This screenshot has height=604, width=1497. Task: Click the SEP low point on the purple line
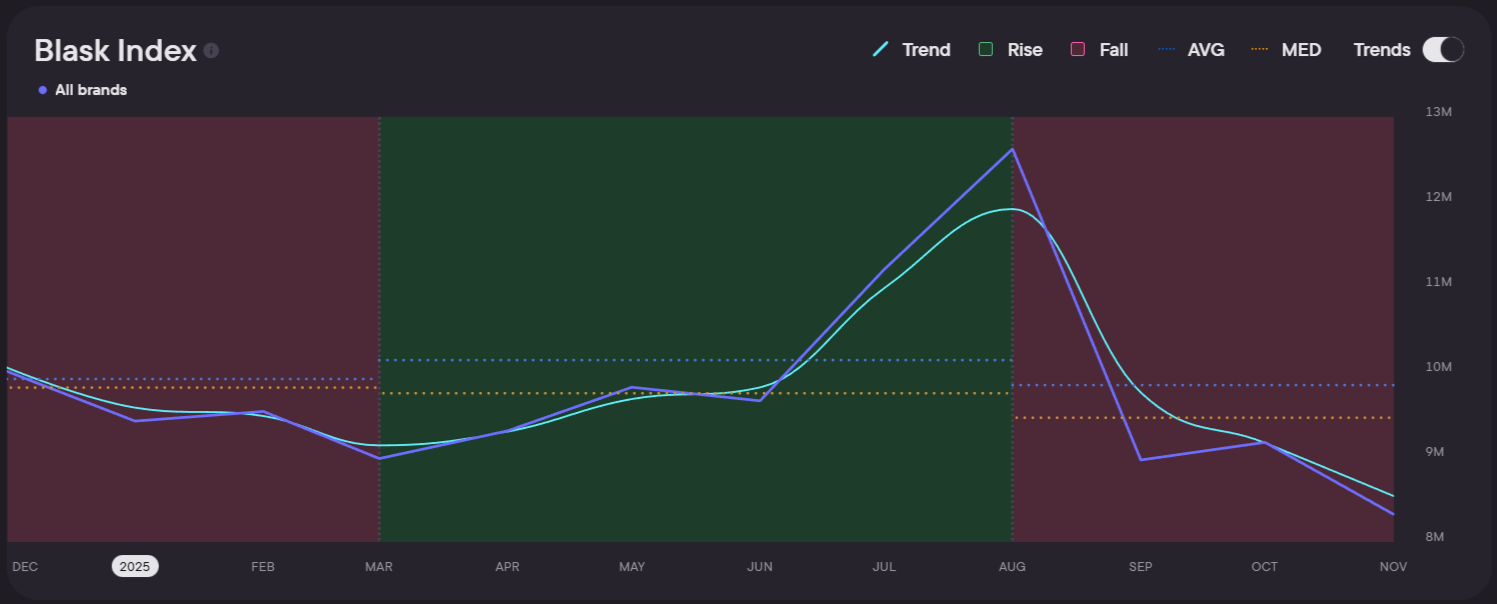(1140, 460)
